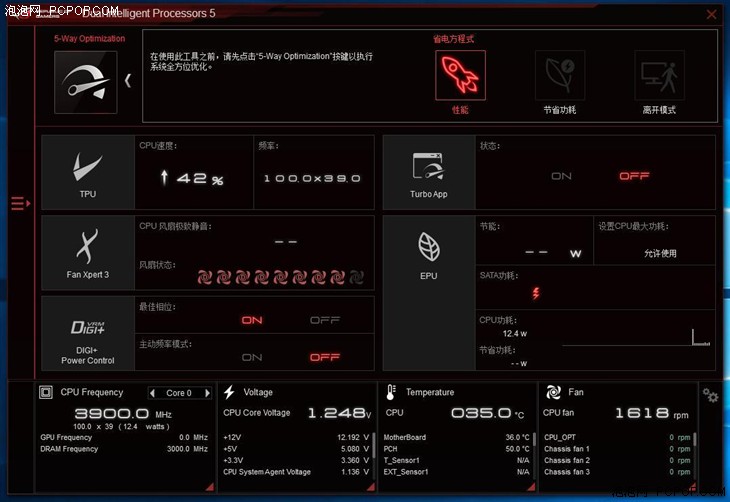The width and height of the screenshot is (730, 502).
Task: Click the Fan monitor icon
Action: (553, 393)
